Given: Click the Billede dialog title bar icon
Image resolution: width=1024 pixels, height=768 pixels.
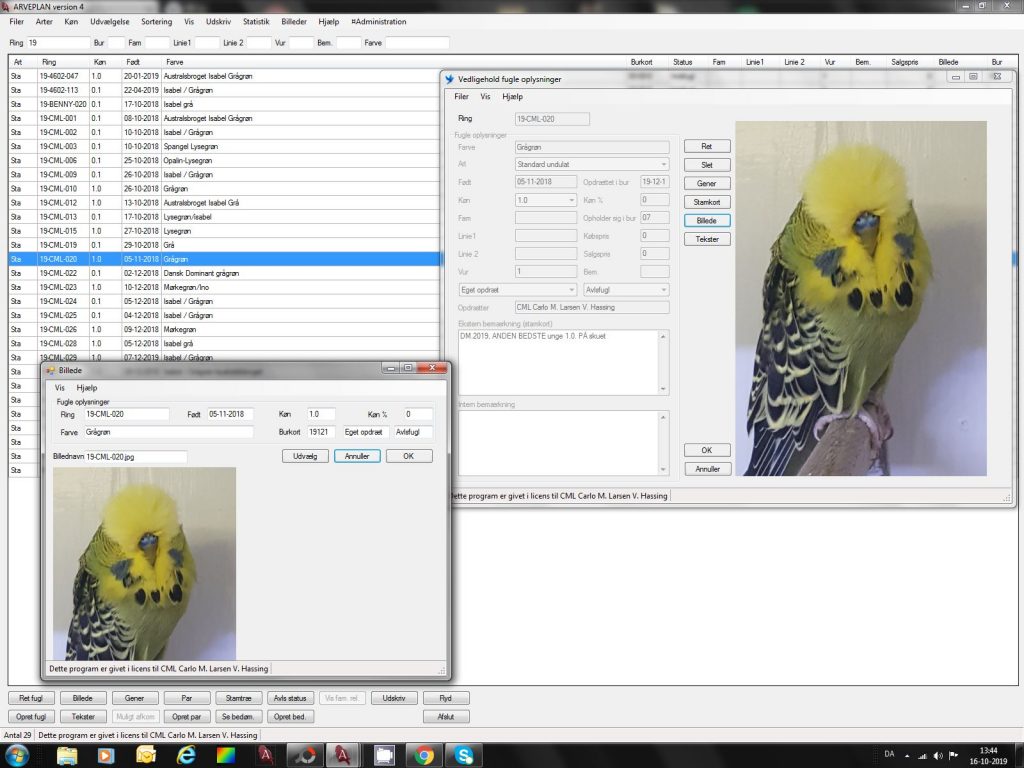Looking at the screenshot, I should (x=50, y=370).
